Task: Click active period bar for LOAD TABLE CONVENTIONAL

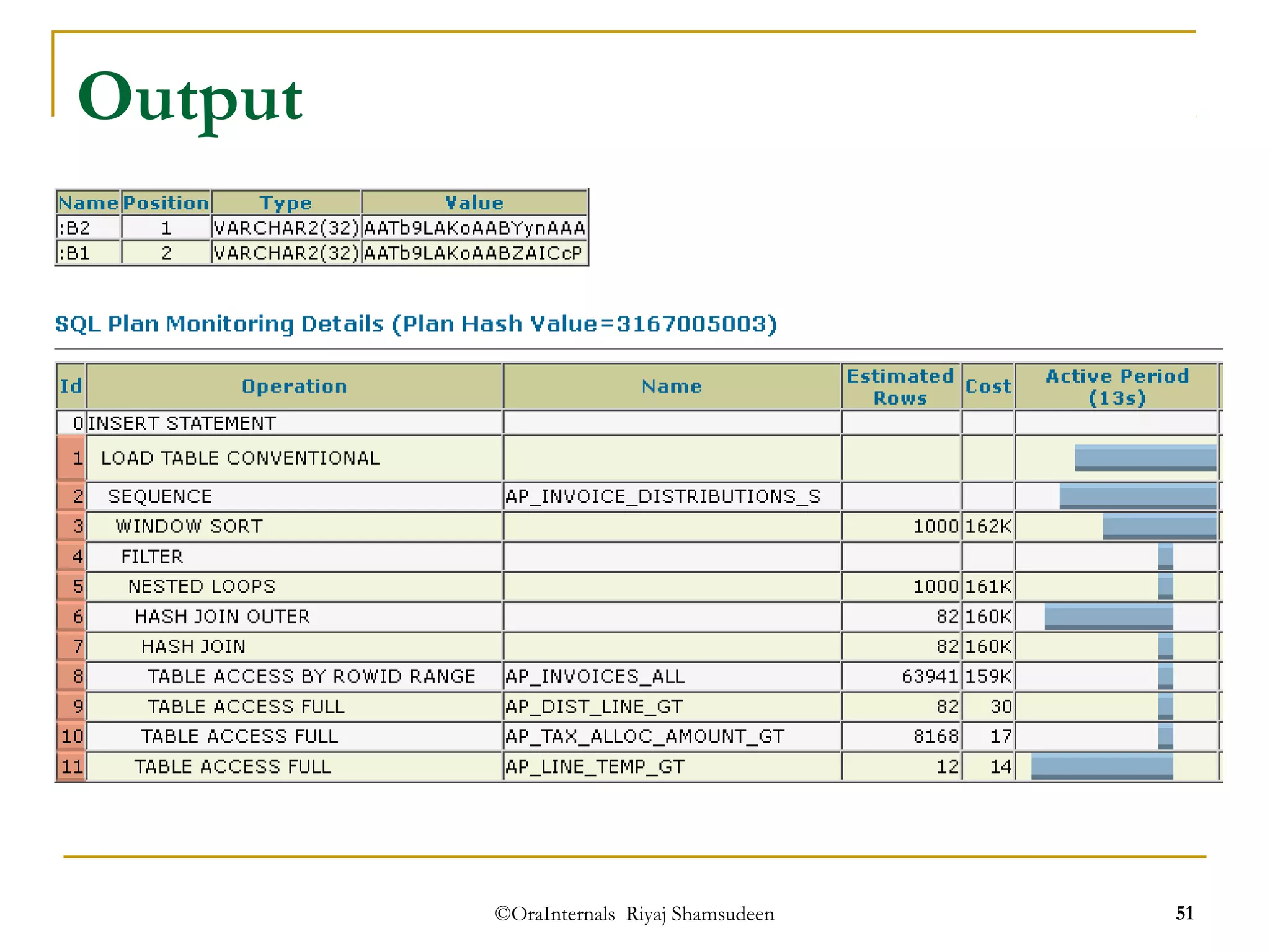Action: coord(1145,457)
